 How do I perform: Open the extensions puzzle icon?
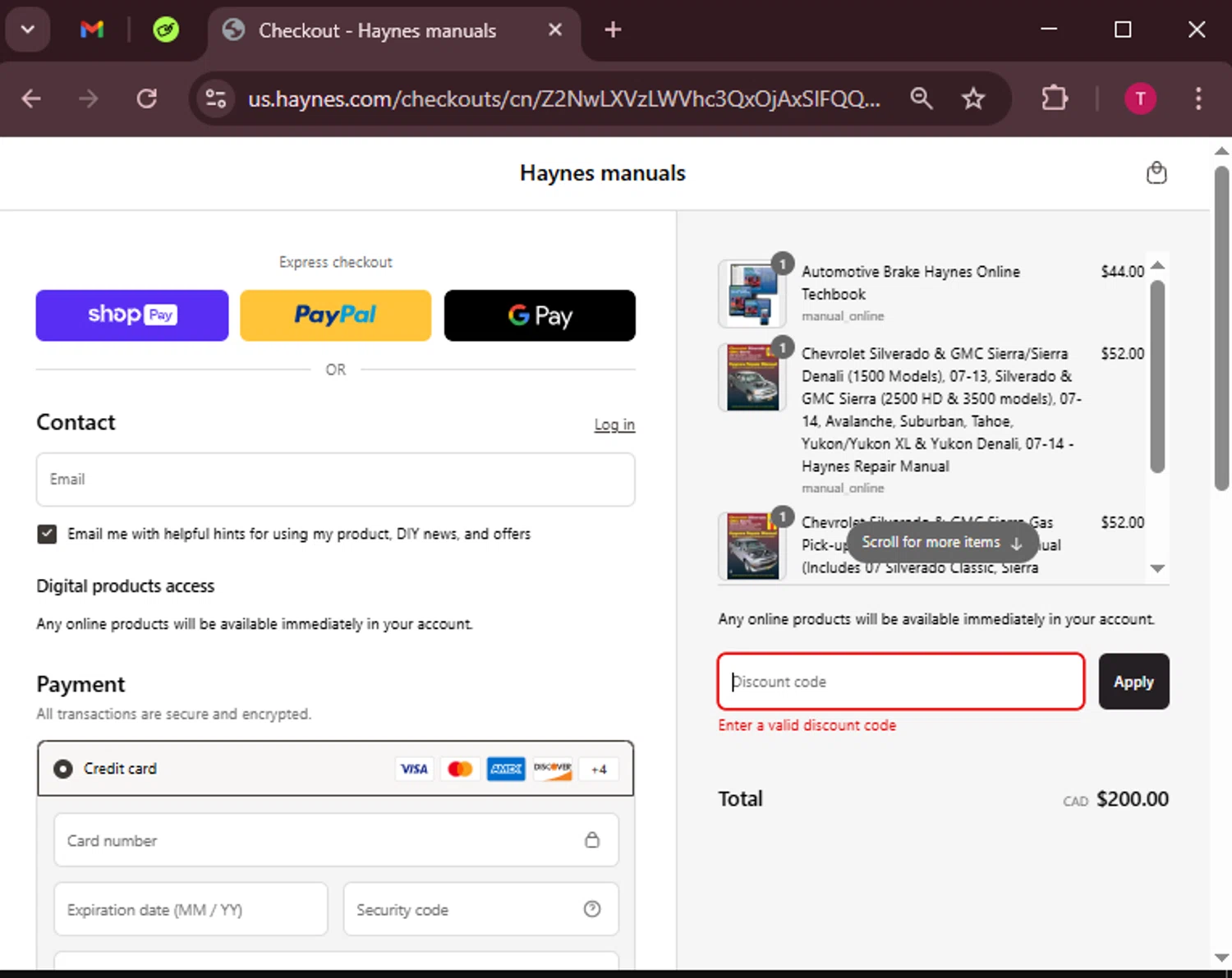point(1055,99)
